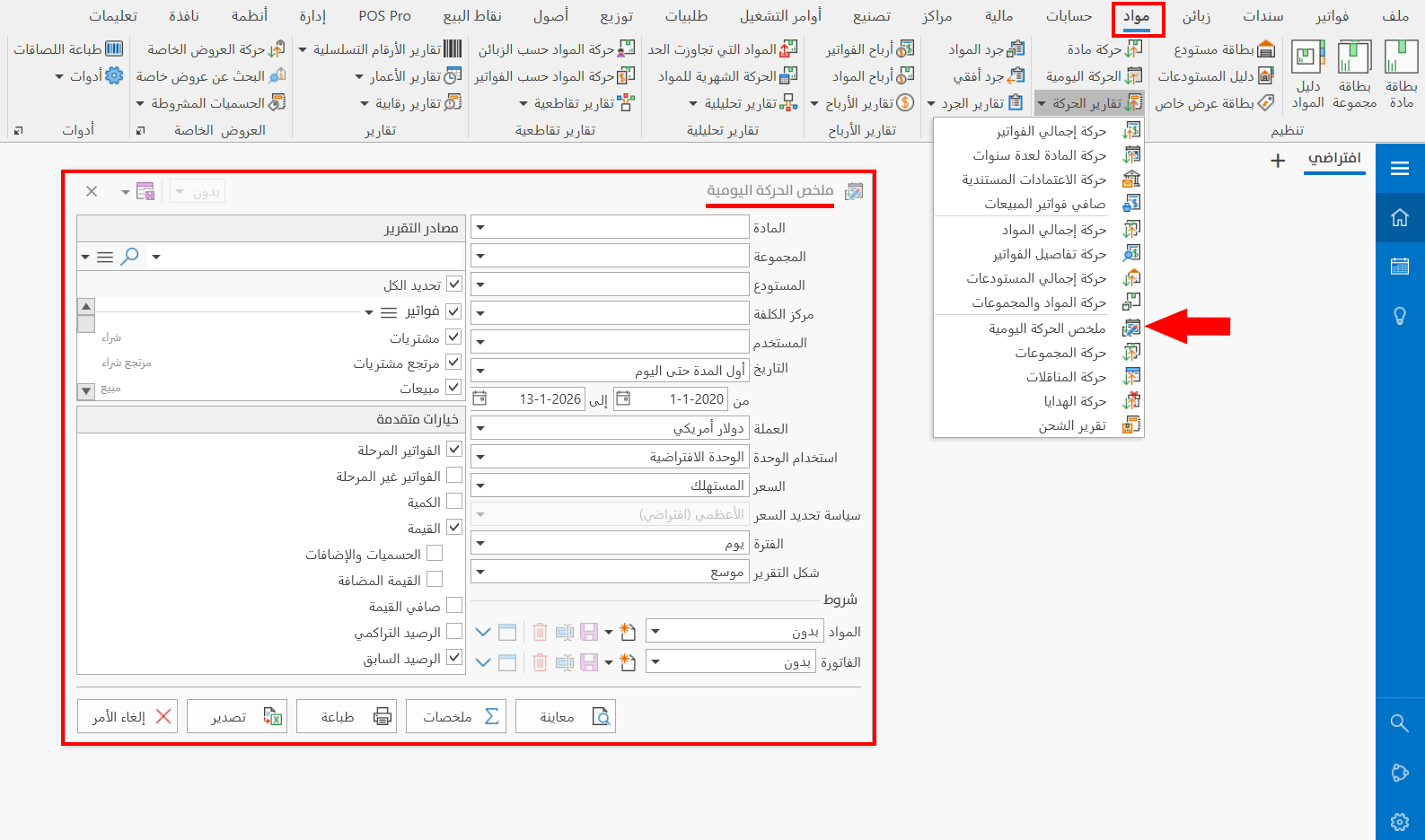
Task: Click scroll-down arrow in sources list
Action: tap(86, 391)
